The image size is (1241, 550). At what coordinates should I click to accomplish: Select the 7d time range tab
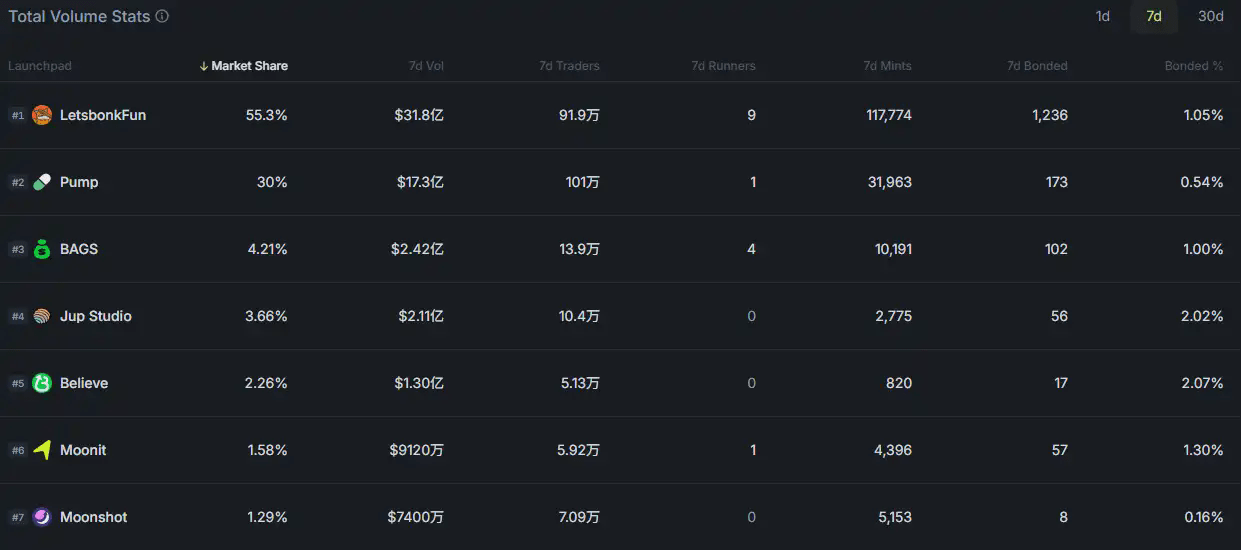[x=1154, y=16]
